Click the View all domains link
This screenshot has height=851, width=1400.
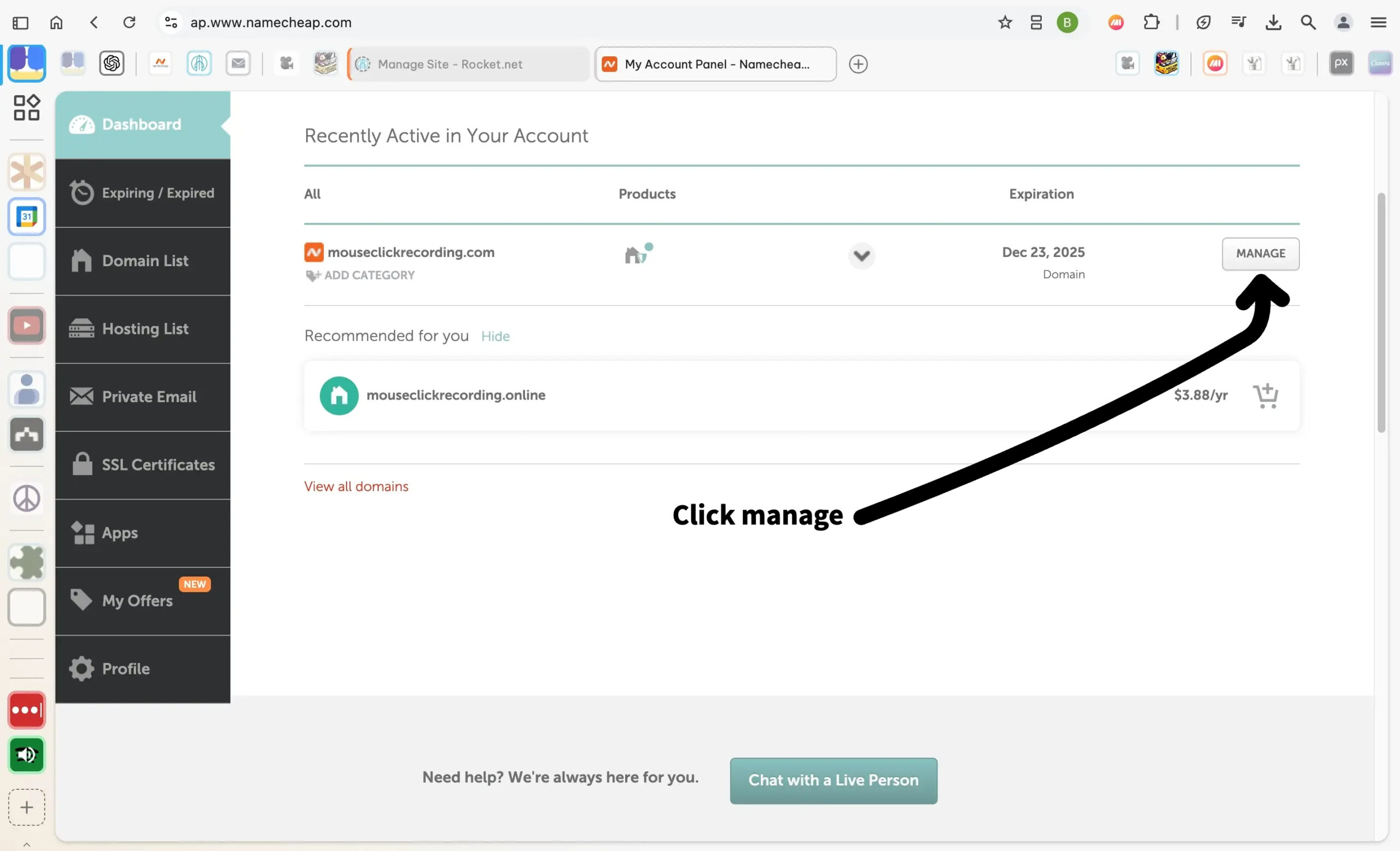[355, 486]
